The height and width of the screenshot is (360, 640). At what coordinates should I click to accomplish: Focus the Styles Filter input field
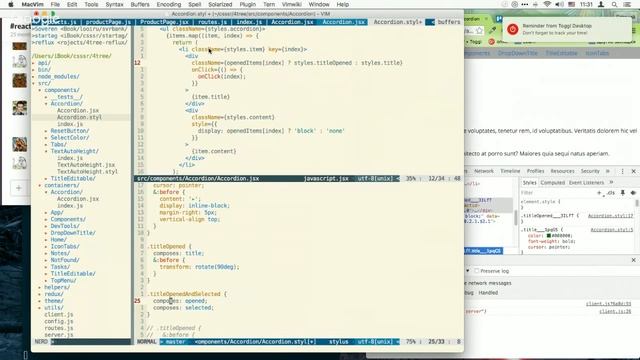[557, 193]
